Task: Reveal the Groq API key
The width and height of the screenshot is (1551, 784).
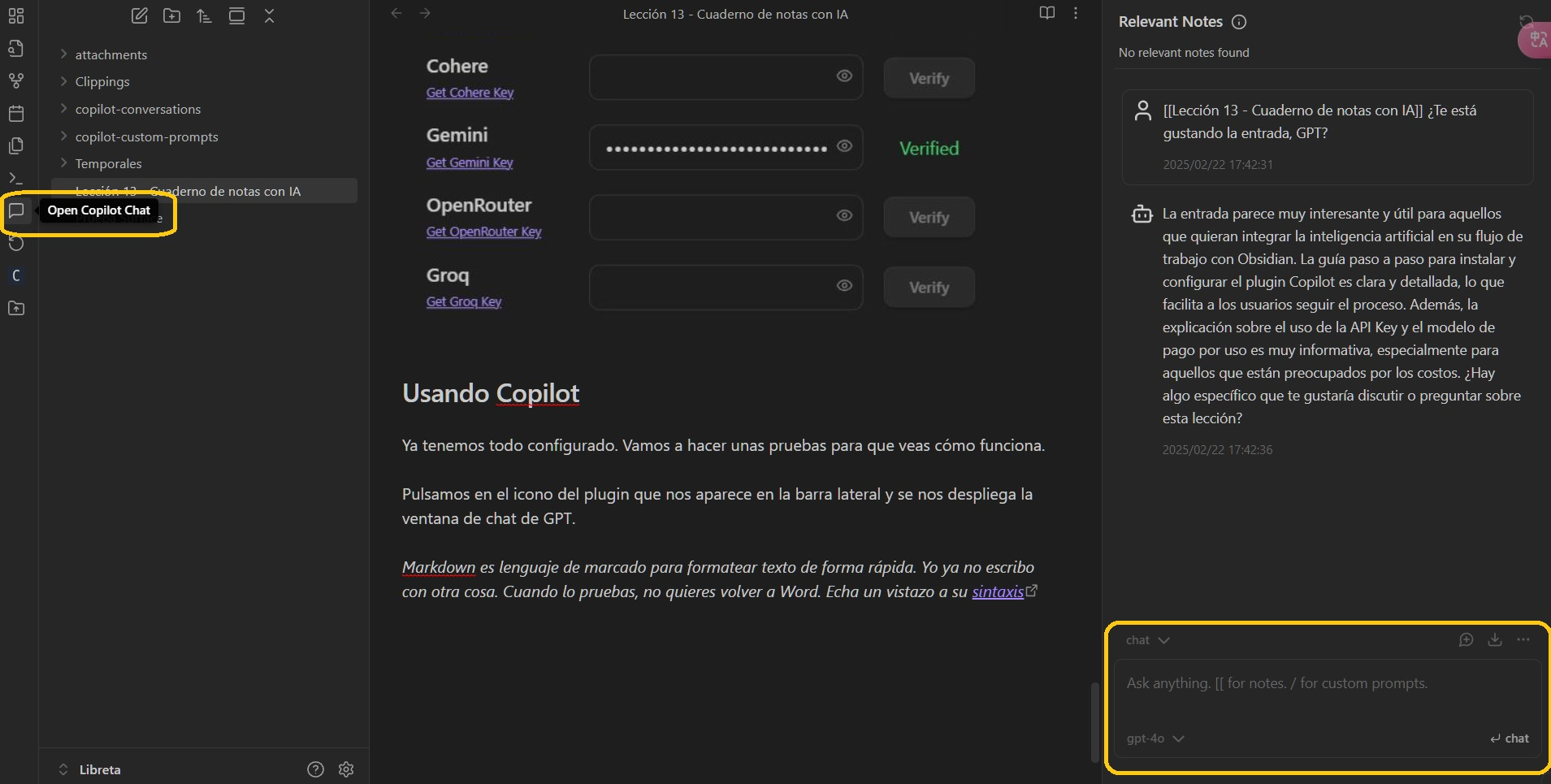Action: [844, 285]
